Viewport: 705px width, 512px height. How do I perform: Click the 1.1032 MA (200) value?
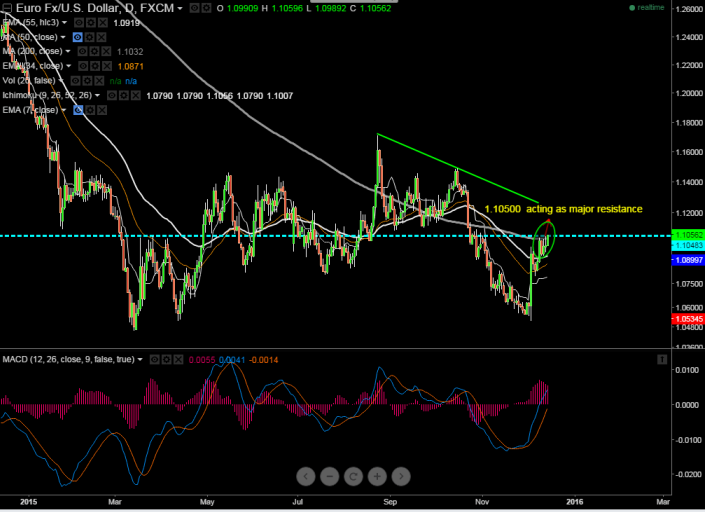click(130, 52)
